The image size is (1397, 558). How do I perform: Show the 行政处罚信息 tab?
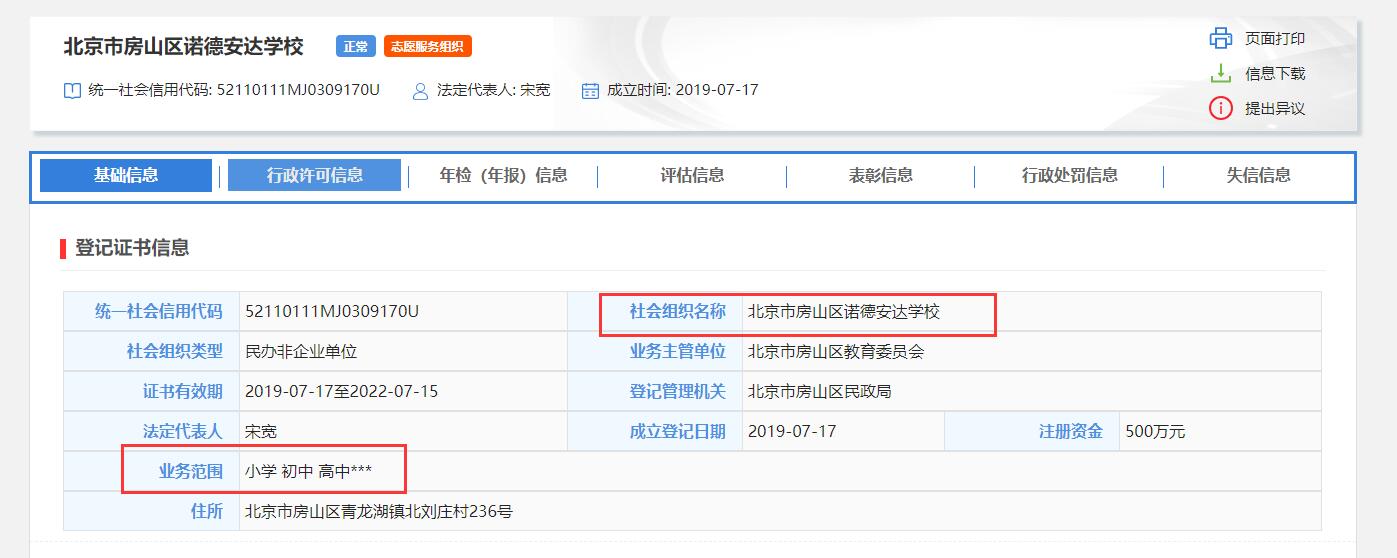click(x=1069, y=175)
